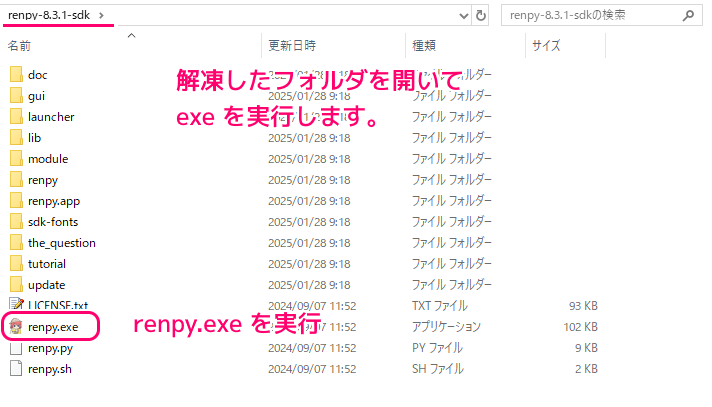712x407 pixels.
Task: Click the 2 KB size cell
Action: (586, 369)
